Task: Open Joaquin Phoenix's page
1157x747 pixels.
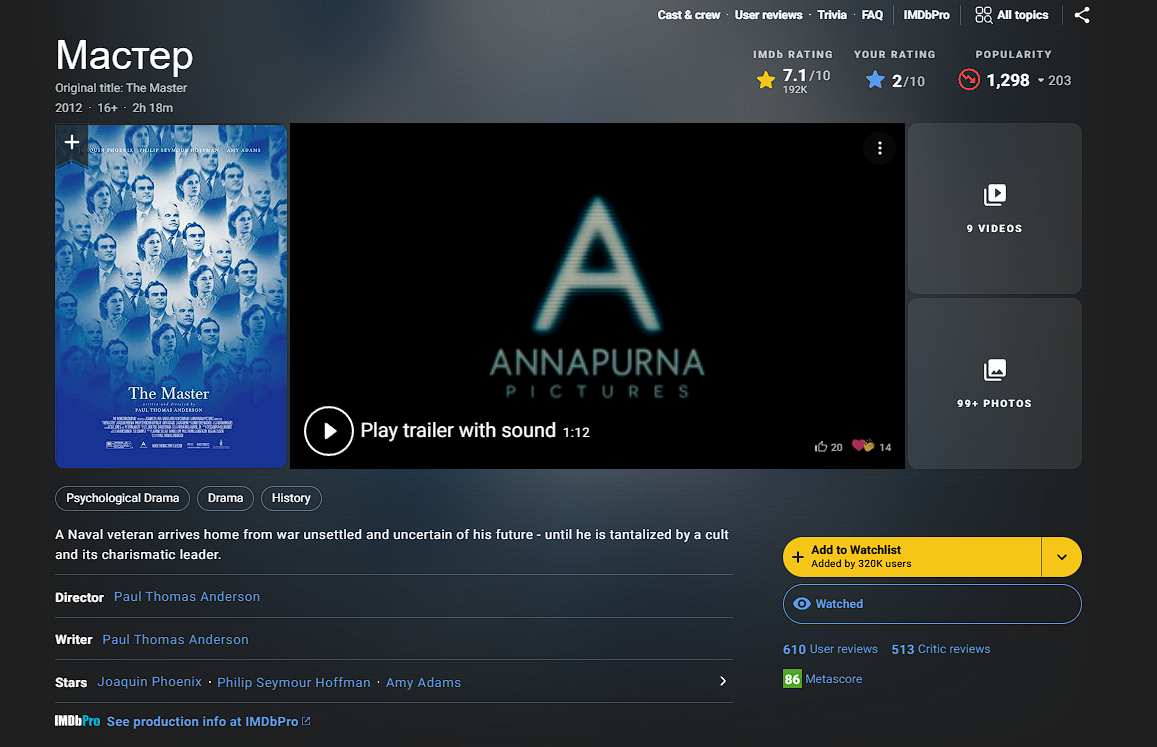Action: [x=150, y=681]
